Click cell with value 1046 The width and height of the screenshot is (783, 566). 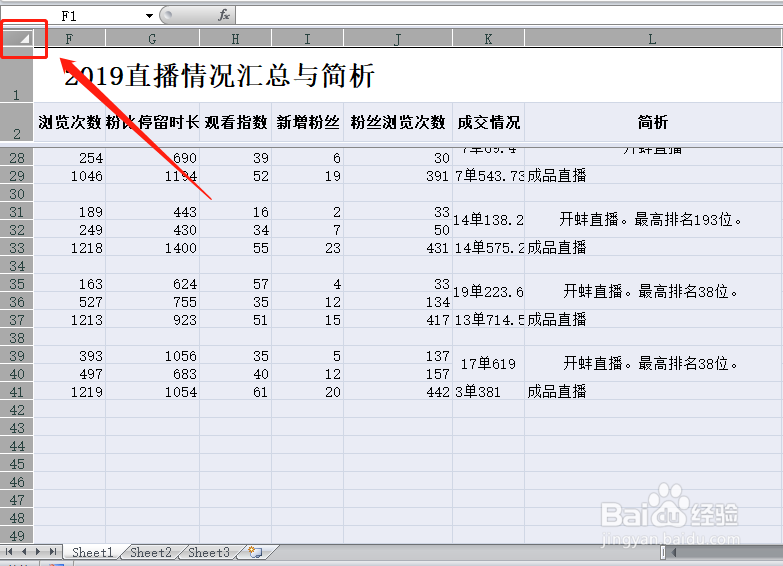click(69, 176)
